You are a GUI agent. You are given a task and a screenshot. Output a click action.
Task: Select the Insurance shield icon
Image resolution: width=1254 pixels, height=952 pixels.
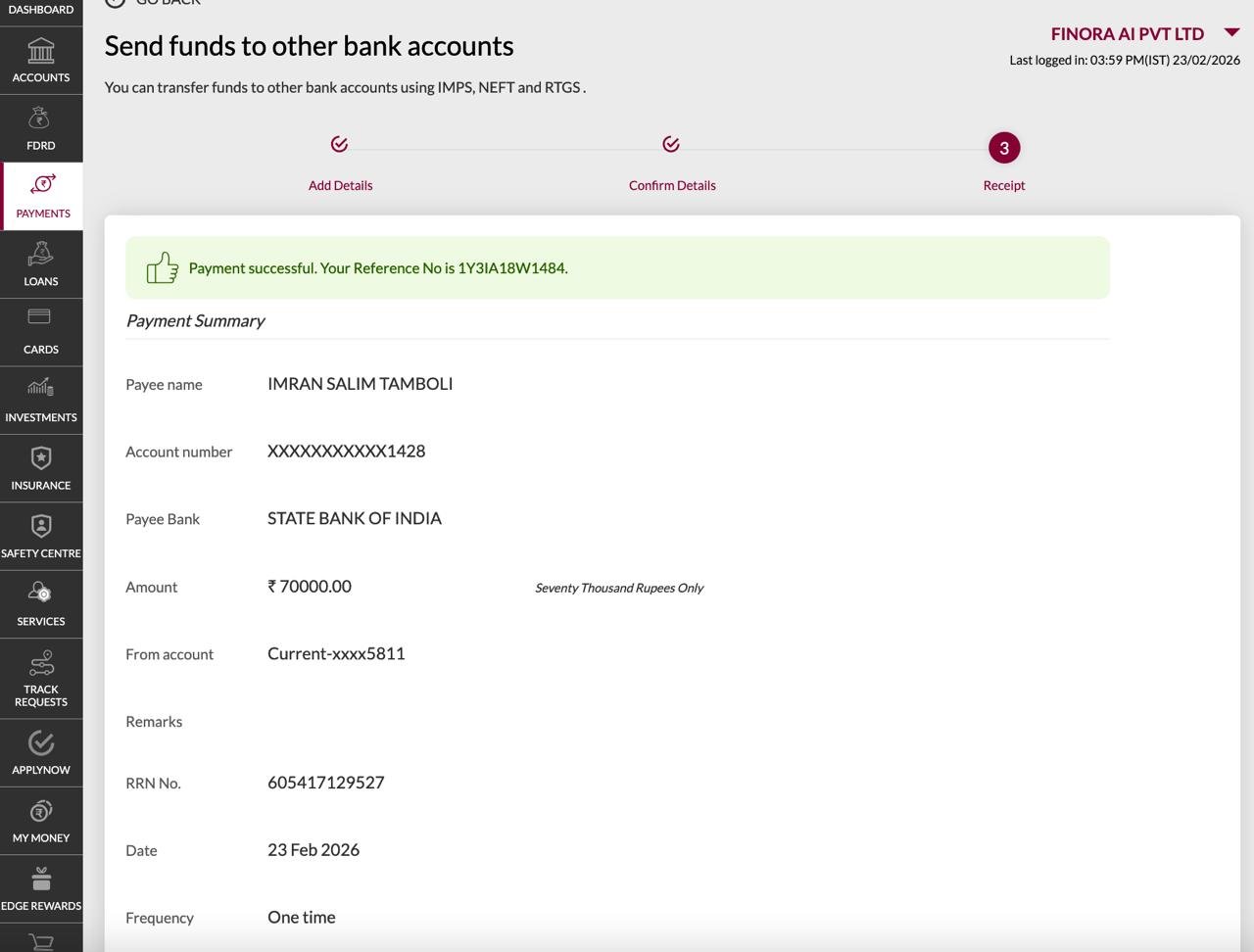(40, 457)
